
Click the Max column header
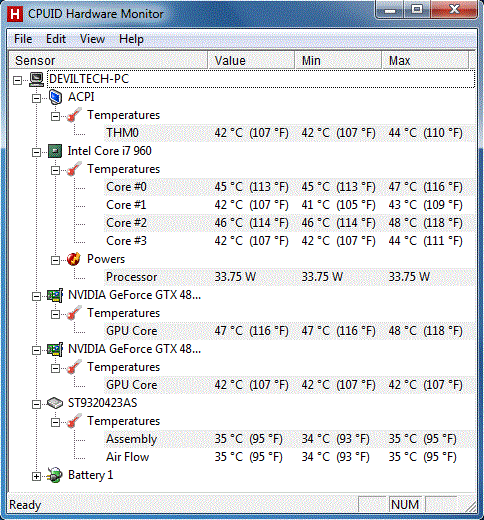[x=425, y=60]
